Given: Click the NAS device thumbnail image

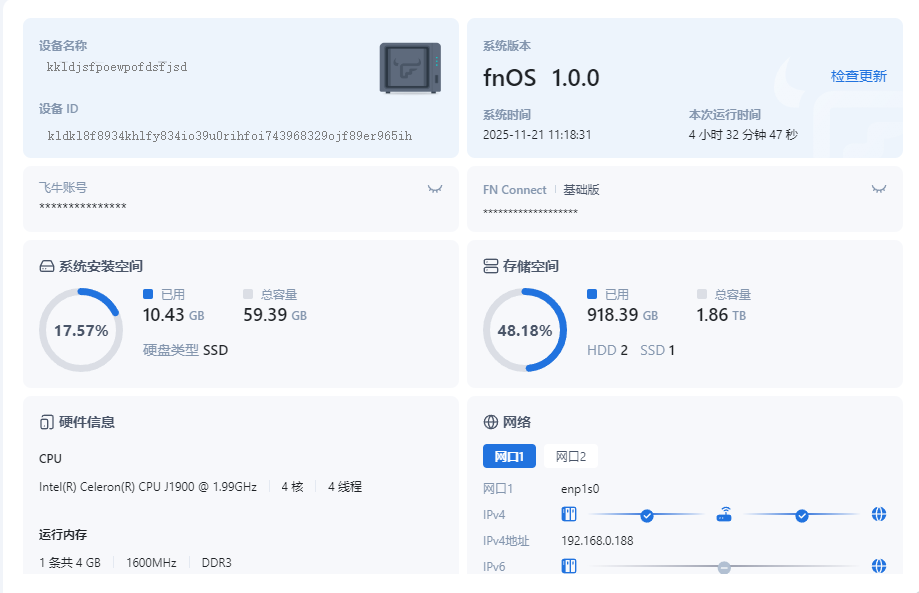Looking at the screenshot, I should (x=410, y=68).
